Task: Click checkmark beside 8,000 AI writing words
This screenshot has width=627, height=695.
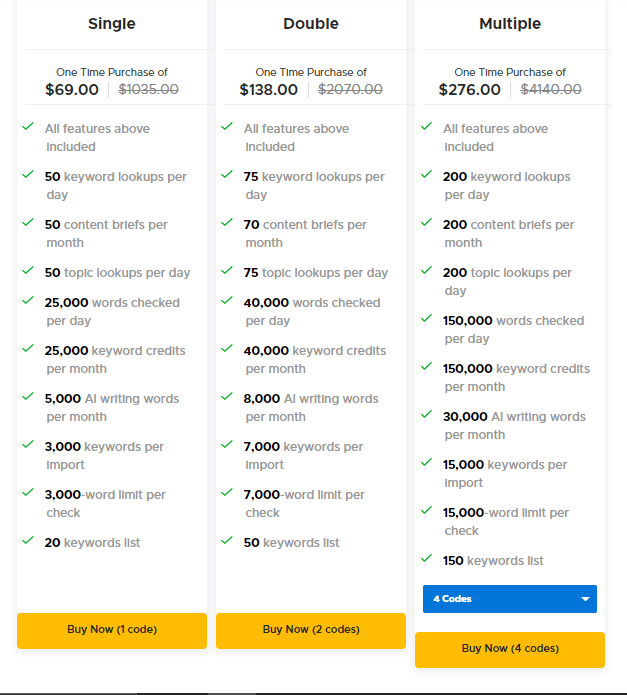Action: pos(226,397)
